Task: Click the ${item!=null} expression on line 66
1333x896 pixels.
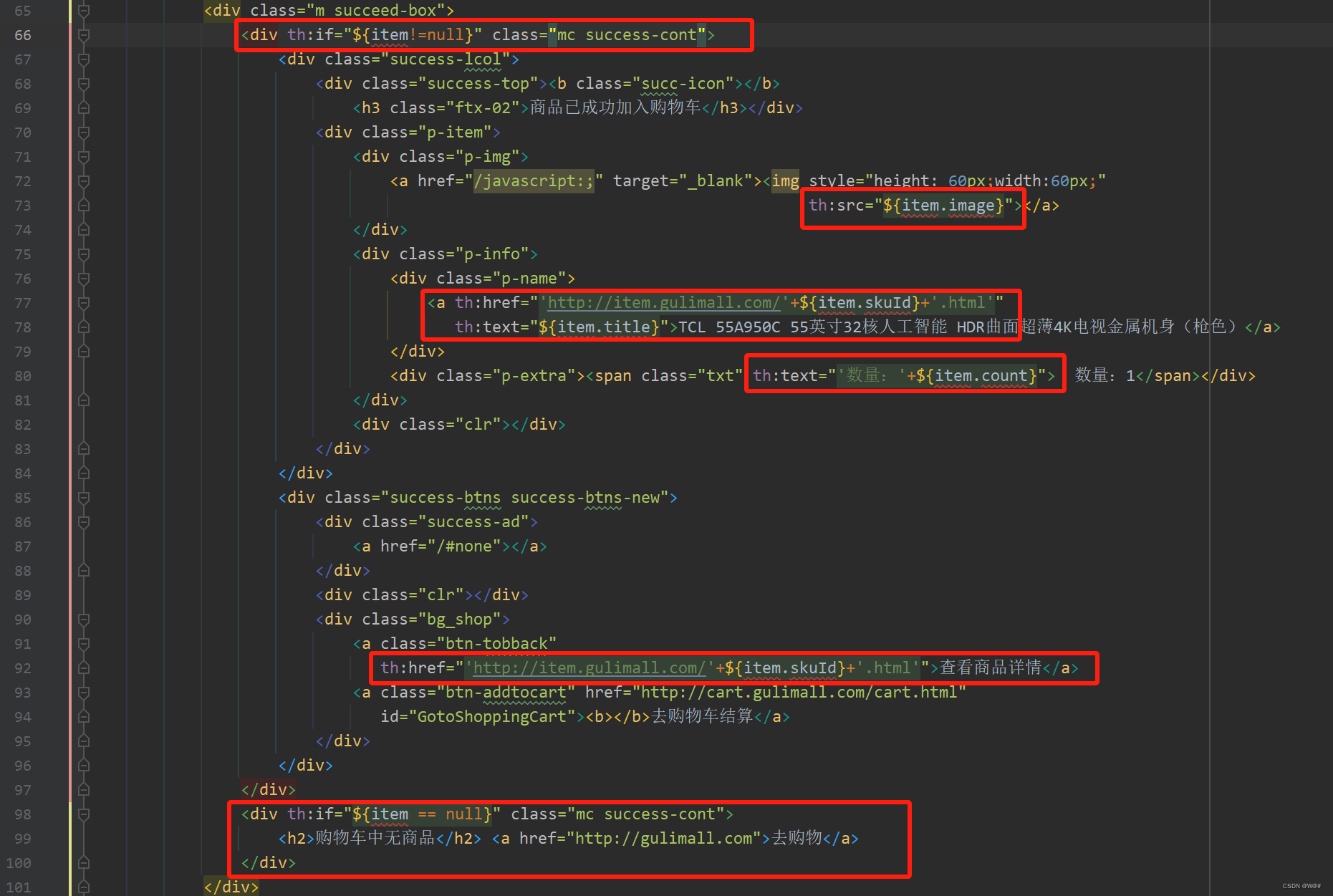Action: click(x=413, y=35)
